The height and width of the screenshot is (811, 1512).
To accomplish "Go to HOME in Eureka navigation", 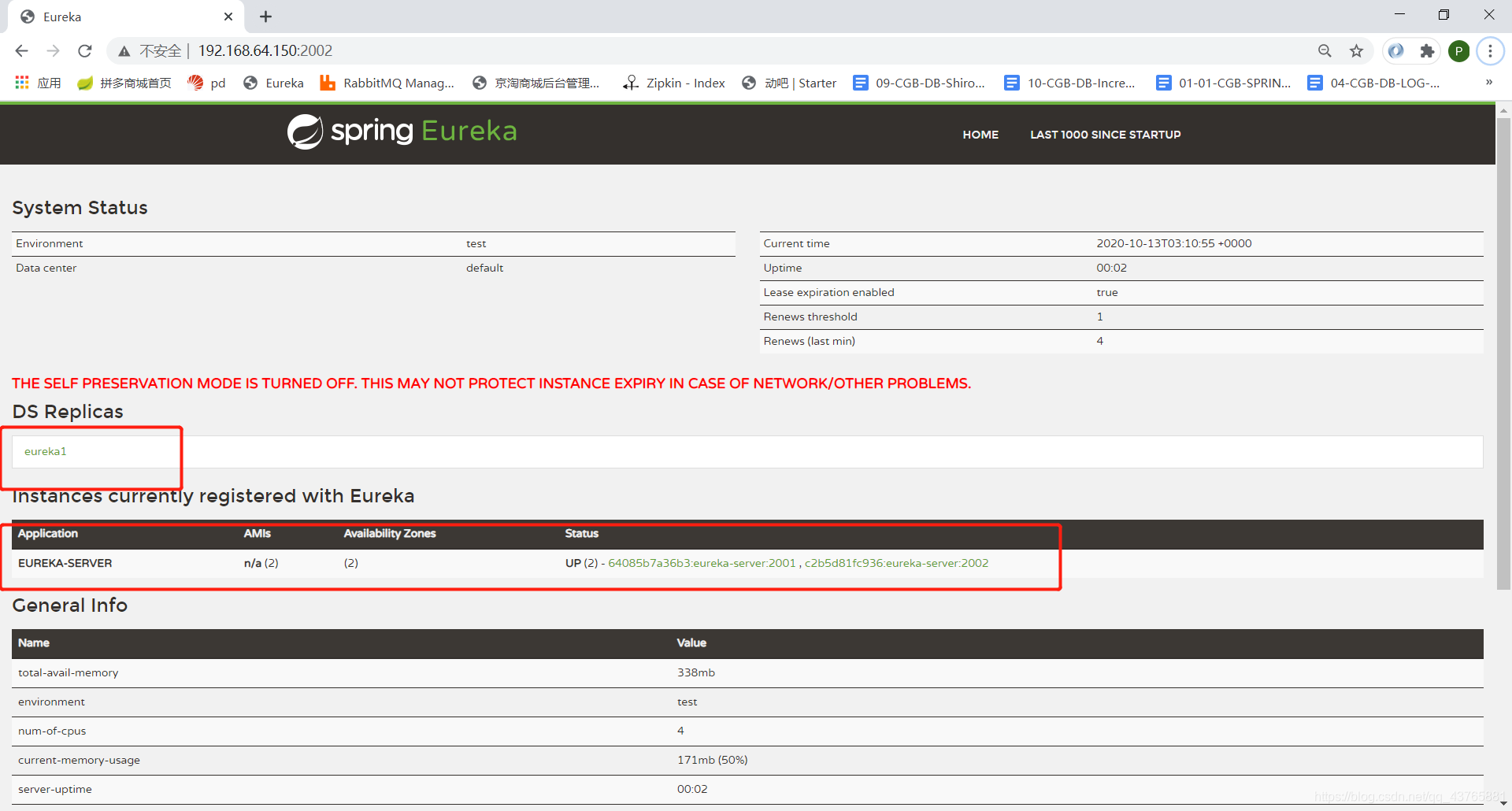I will pyautogui.click(x=980, y=135).
